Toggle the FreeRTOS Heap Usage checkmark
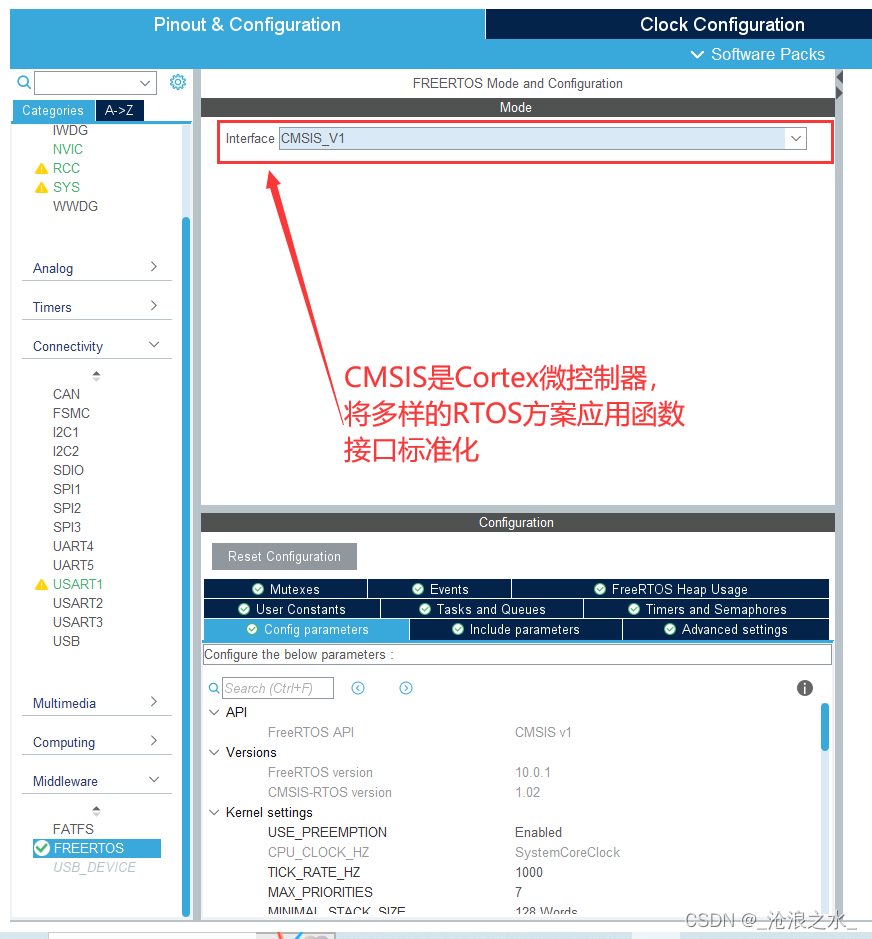Image resolution: width=872 pixels, height=939 pixels. [600, 588]
